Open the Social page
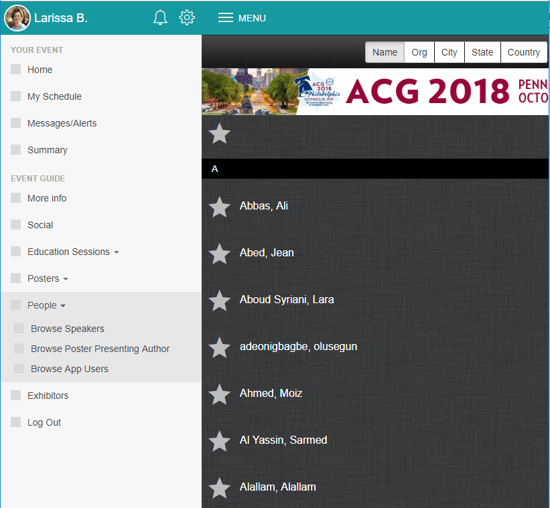The height and width of the screenshot is (508, 550). [40, 225]
